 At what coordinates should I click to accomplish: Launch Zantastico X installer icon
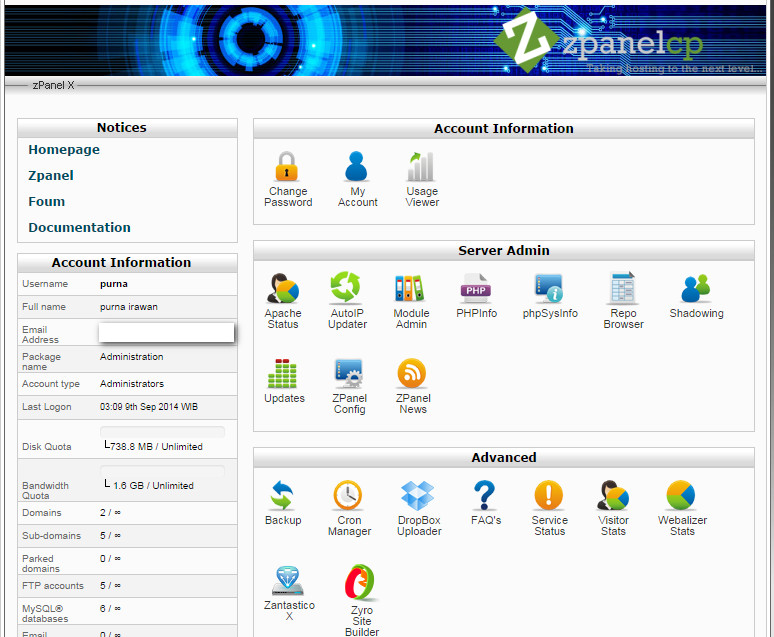pyautogui.click(x=288, y=581)
